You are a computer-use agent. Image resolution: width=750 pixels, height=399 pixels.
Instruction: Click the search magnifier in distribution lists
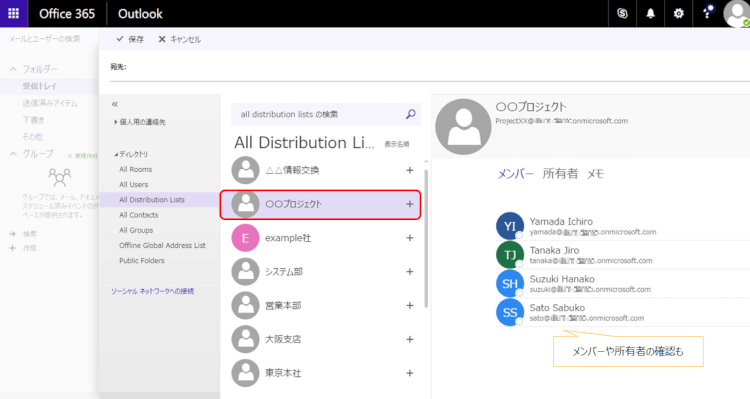(410, 114)
